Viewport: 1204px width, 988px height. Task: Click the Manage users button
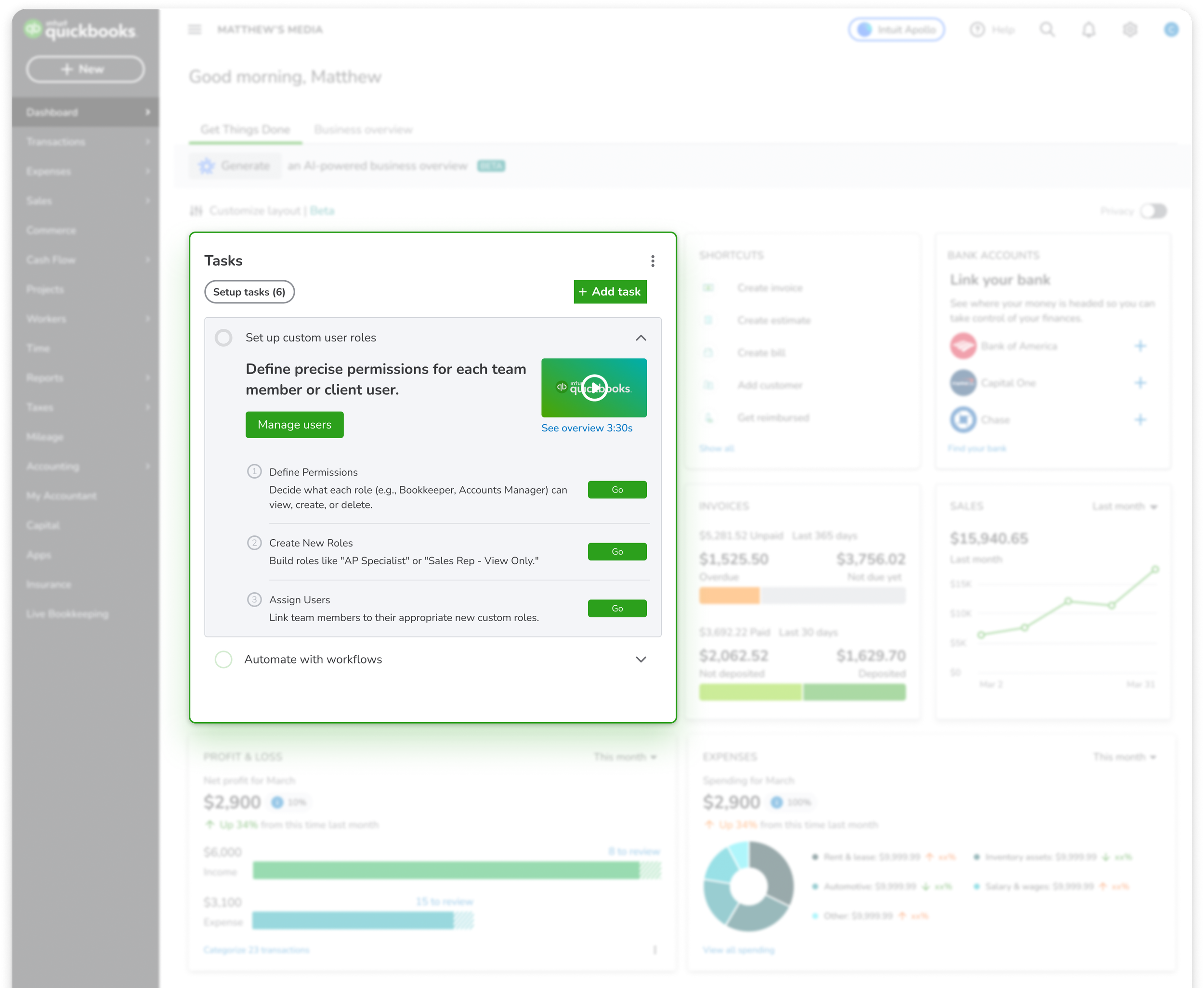pyautogui.click(x=294, y=425)
